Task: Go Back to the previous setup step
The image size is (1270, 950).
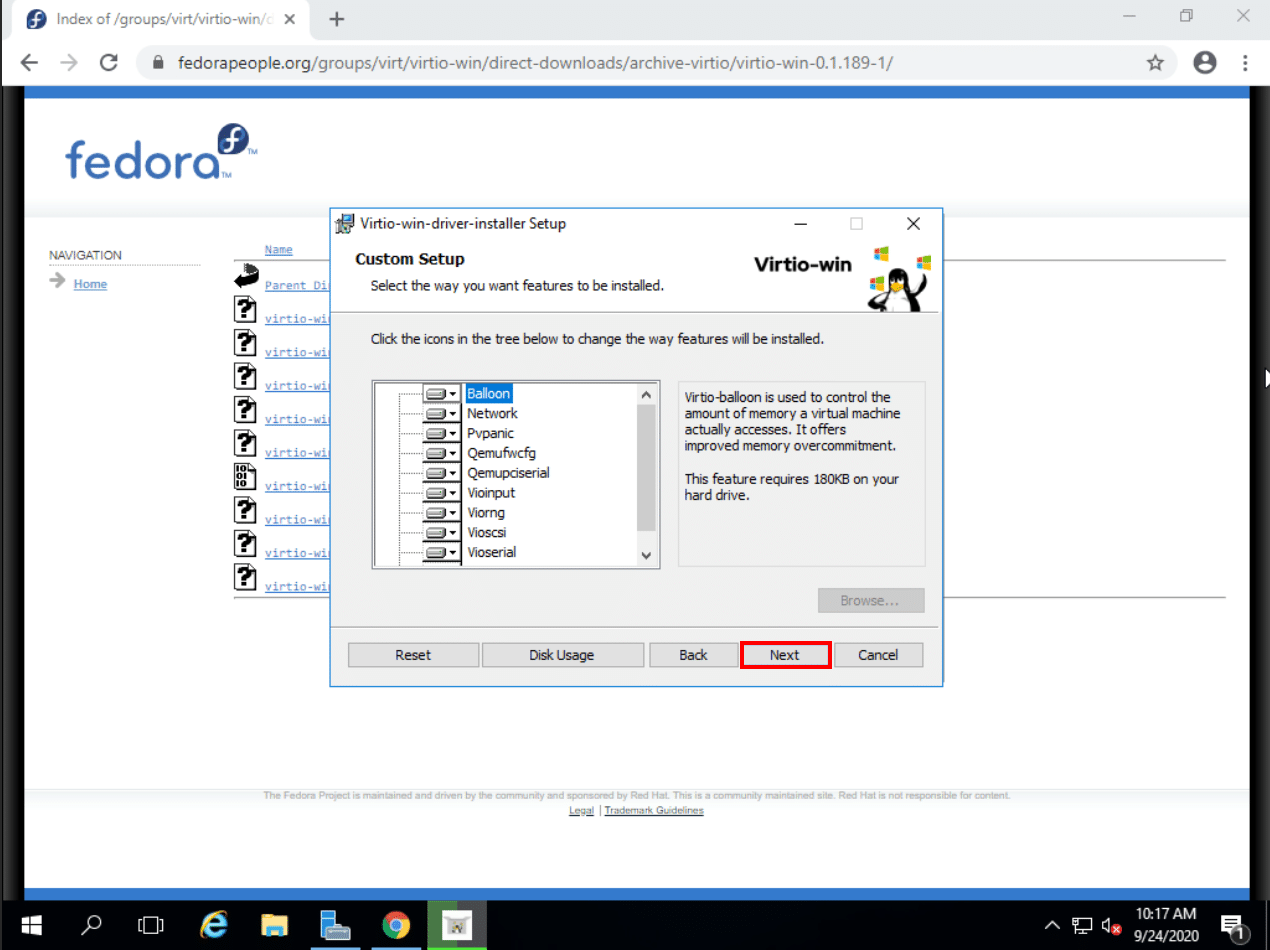Action: click(693, 655)
